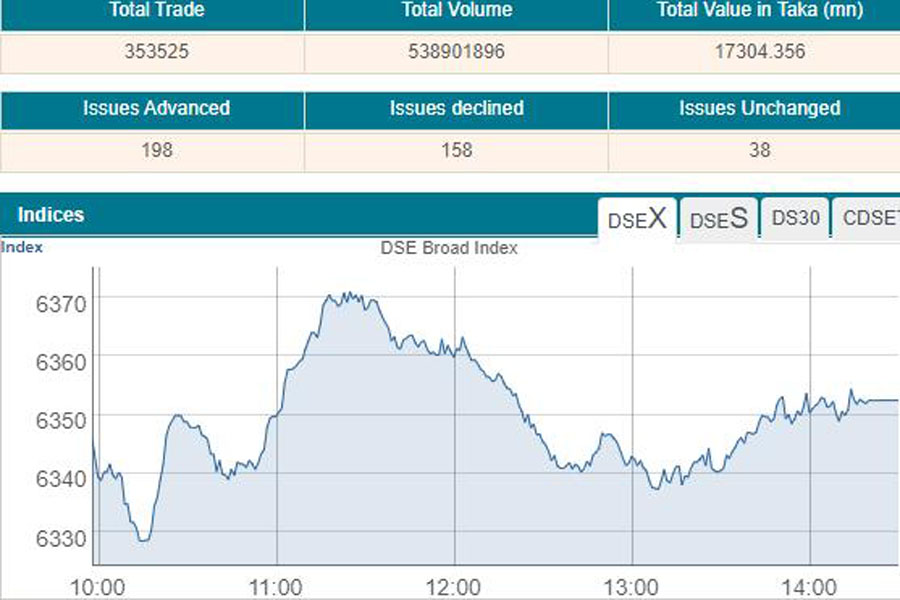
Task: Click the Total Volume column header
Action: click(456, 11)
